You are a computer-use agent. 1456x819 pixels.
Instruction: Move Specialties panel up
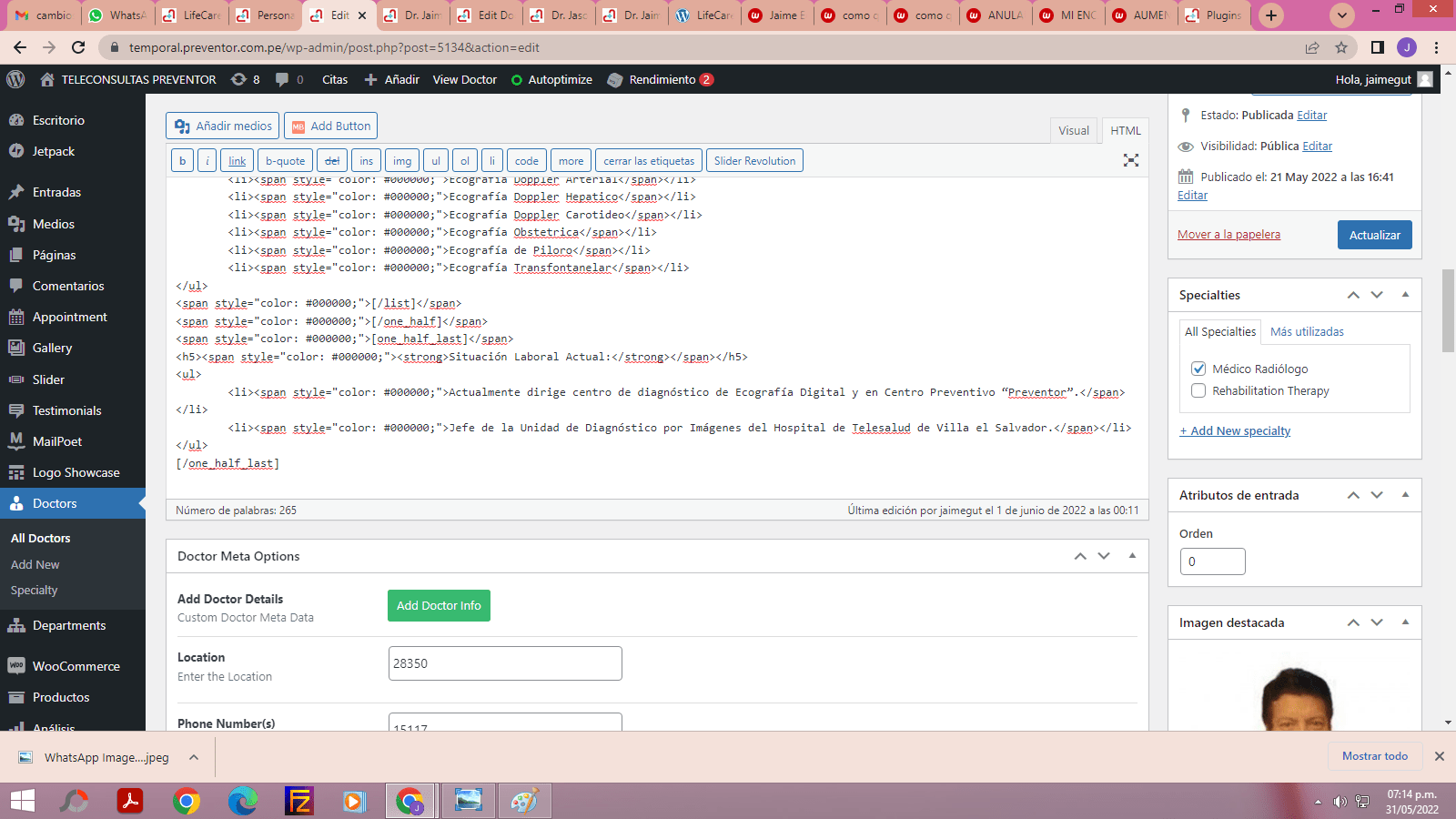(x=1353, y=295)
